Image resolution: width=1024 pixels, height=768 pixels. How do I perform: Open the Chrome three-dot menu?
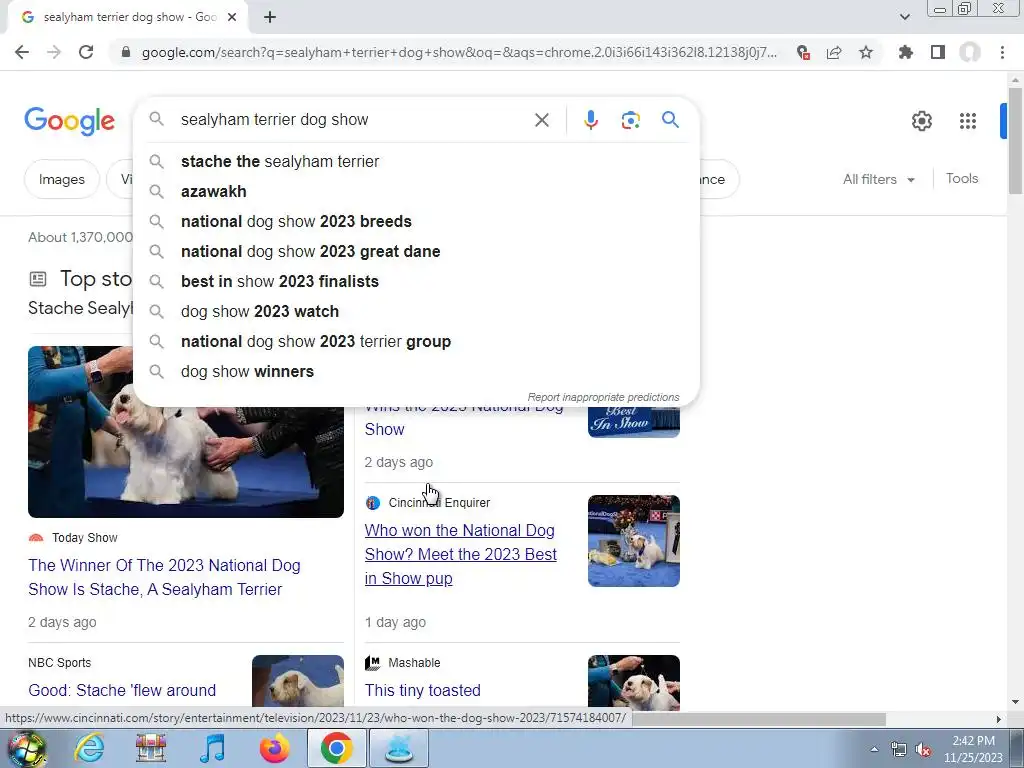click(x=1002, y=52)
